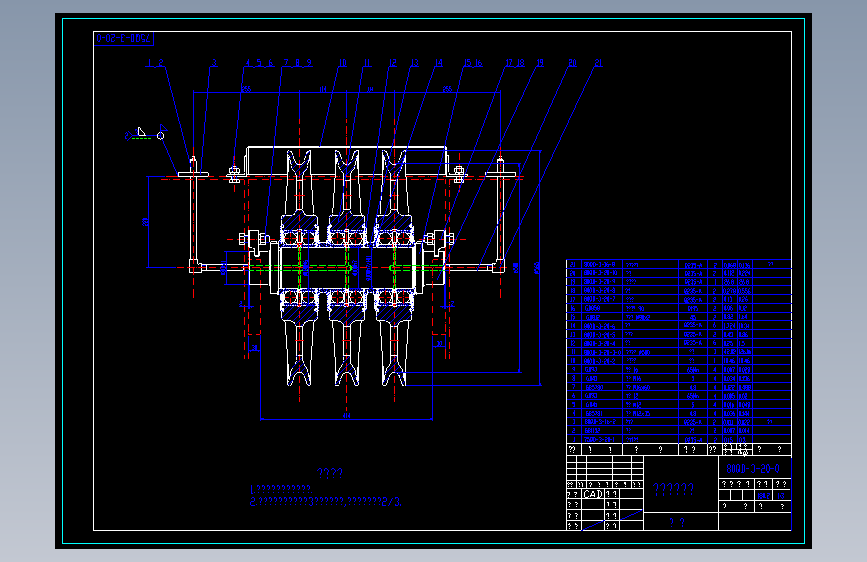The width and height of the screenshot is (867, 562).
Task: Select the 414 dimension under the rollers
Action: (x=347, y=415)
